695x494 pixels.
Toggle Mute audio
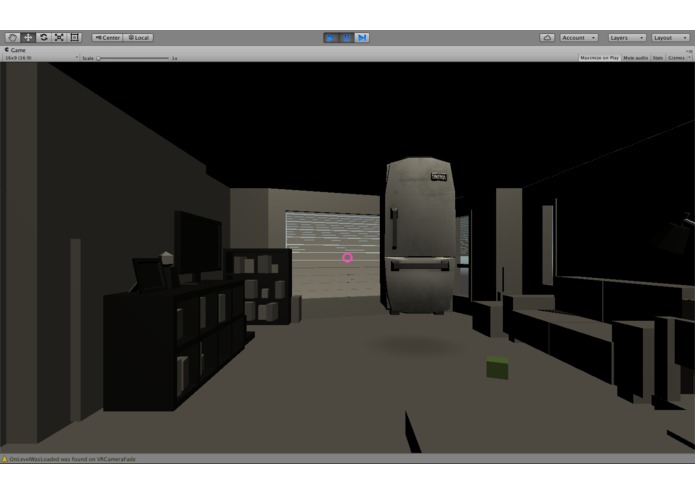point(636,58)
